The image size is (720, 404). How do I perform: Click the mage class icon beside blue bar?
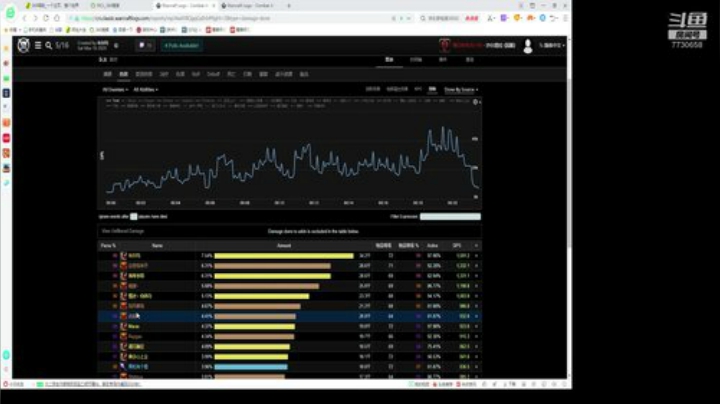124,366
